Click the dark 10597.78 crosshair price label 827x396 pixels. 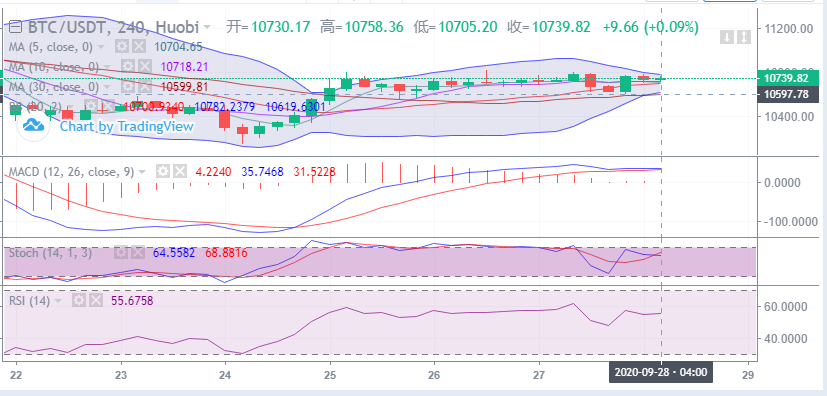pyautogui.click(x=788, y=94)
